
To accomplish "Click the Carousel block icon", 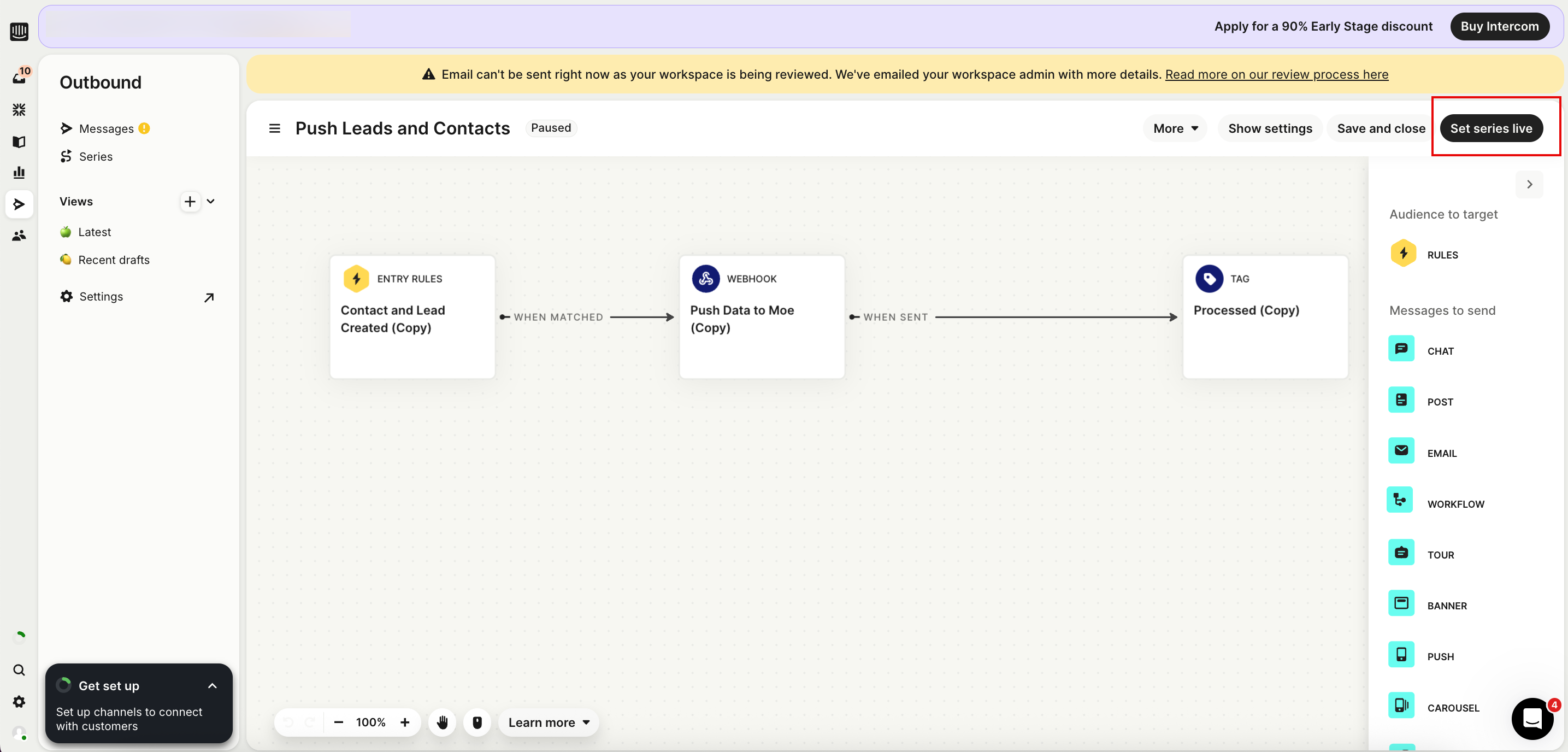I will [1401, 706].
